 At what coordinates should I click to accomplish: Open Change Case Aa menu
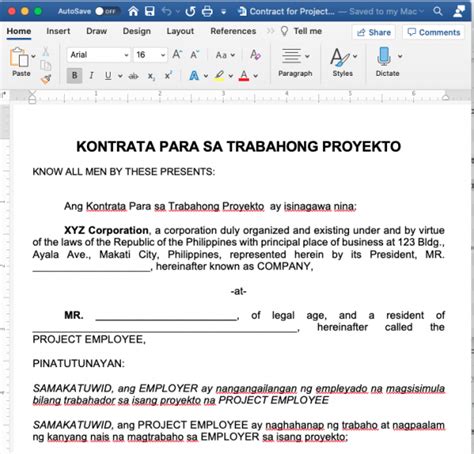coord(225,55)
